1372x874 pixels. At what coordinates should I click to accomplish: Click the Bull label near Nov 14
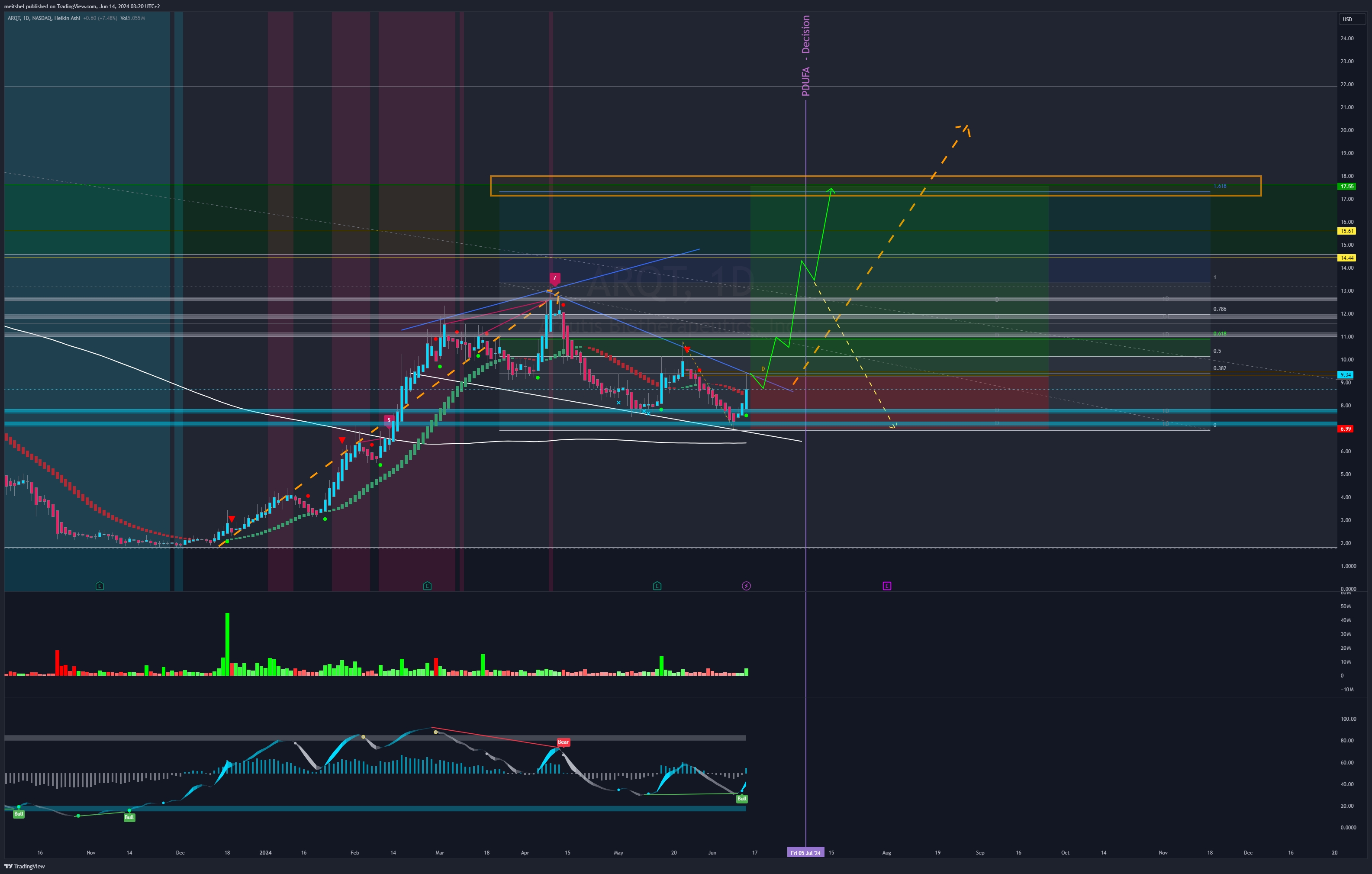129,817
